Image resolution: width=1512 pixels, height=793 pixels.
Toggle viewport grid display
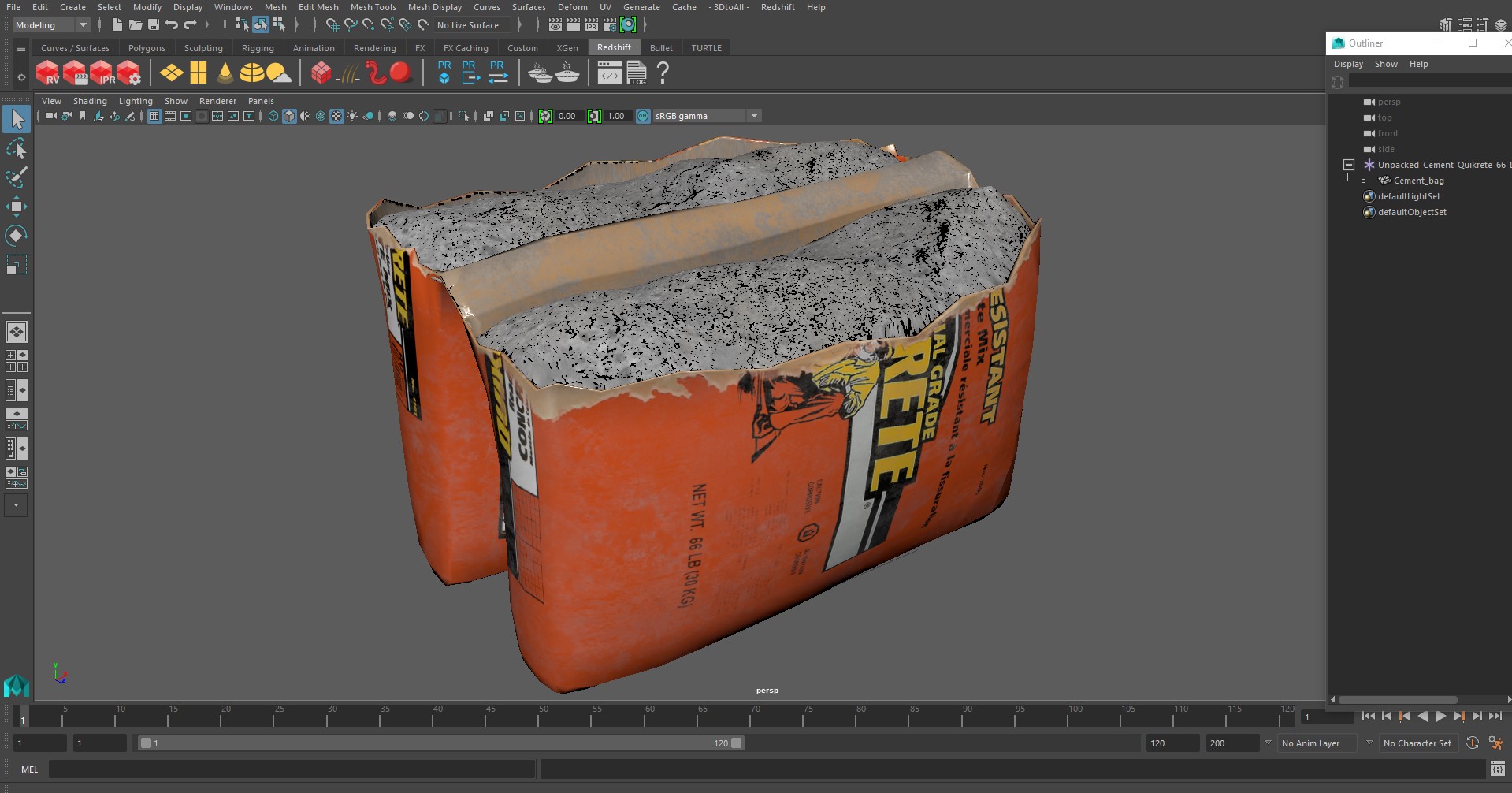click(x=154, y=116)
